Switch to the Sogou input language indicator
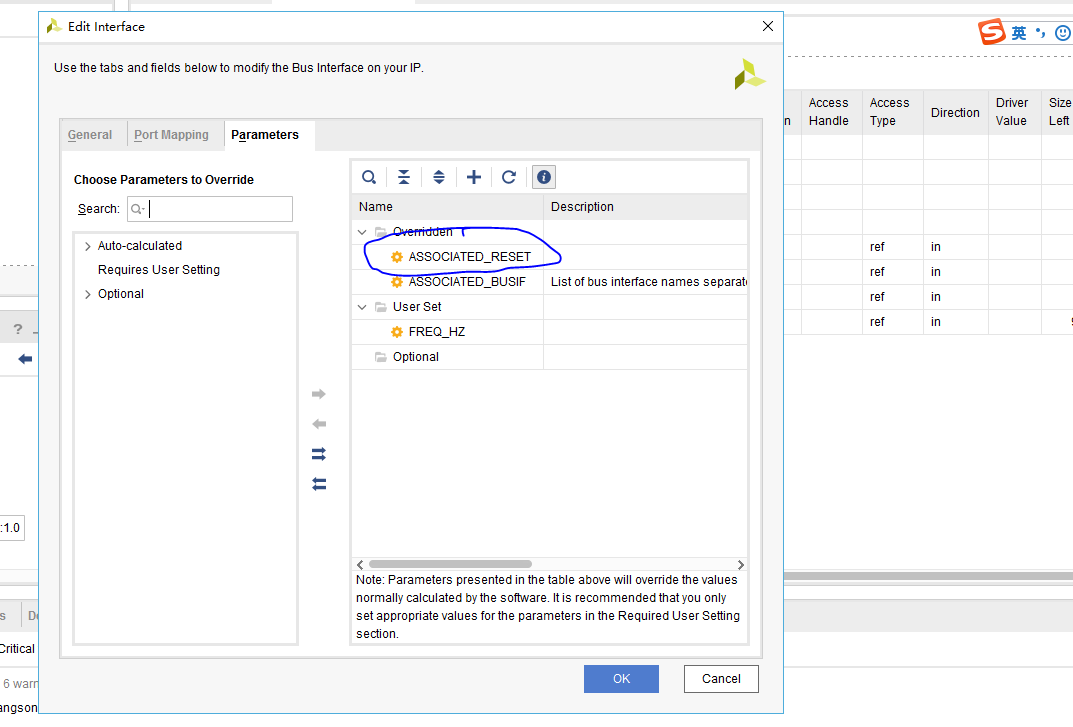The image size is (1073, 727). [x=993, y=32]
